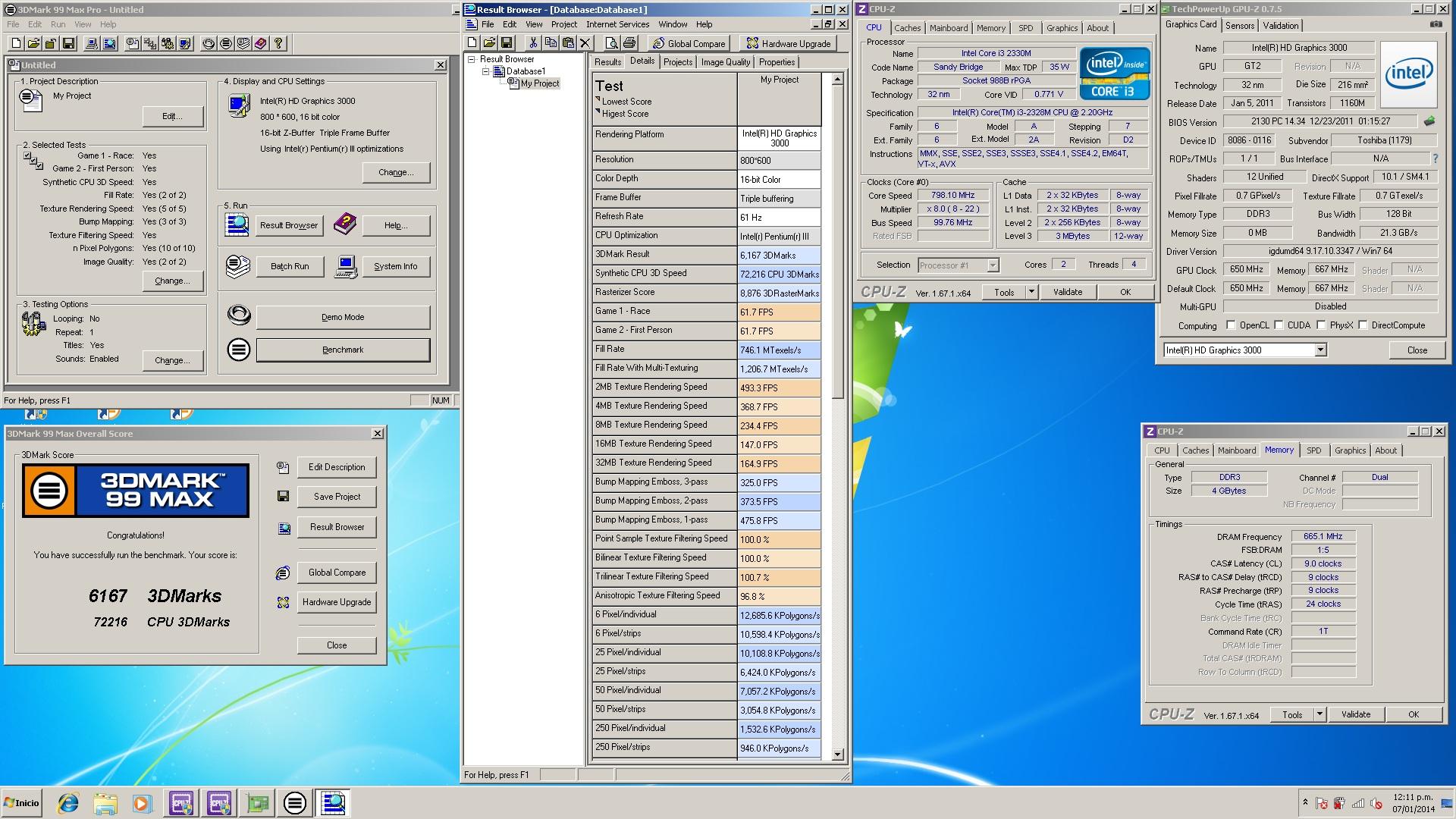Click Hardware Upgrade in Result Browser toolbar

[x=788, y=43]
